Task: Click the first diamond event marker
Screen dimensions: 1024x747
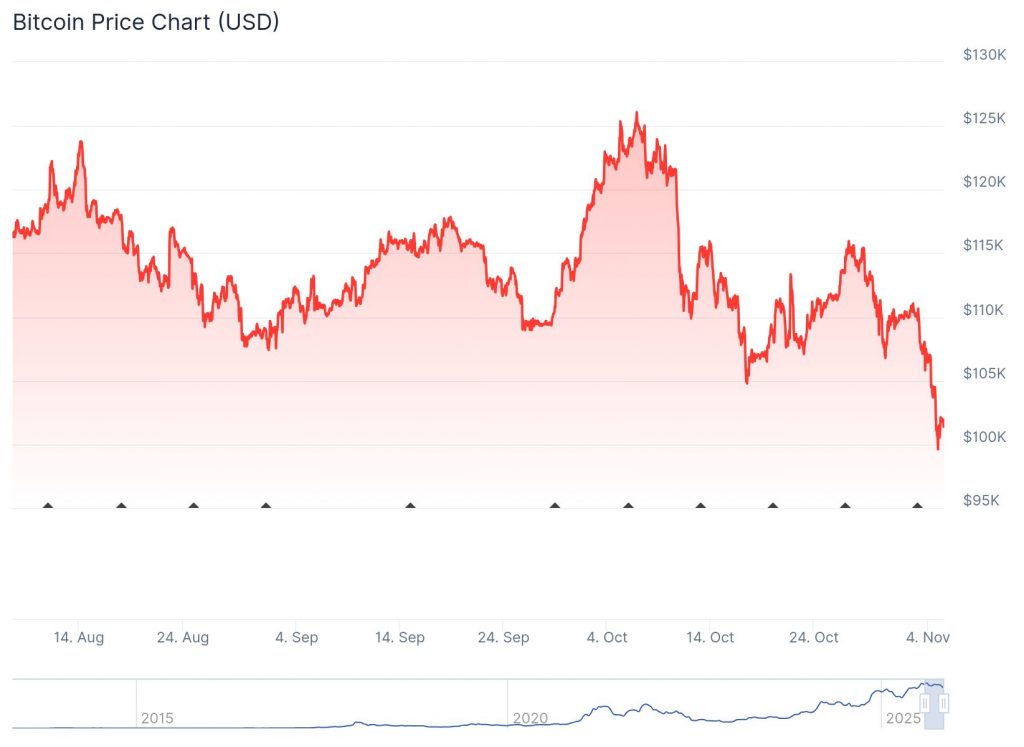Action: [x=48, y=506]
